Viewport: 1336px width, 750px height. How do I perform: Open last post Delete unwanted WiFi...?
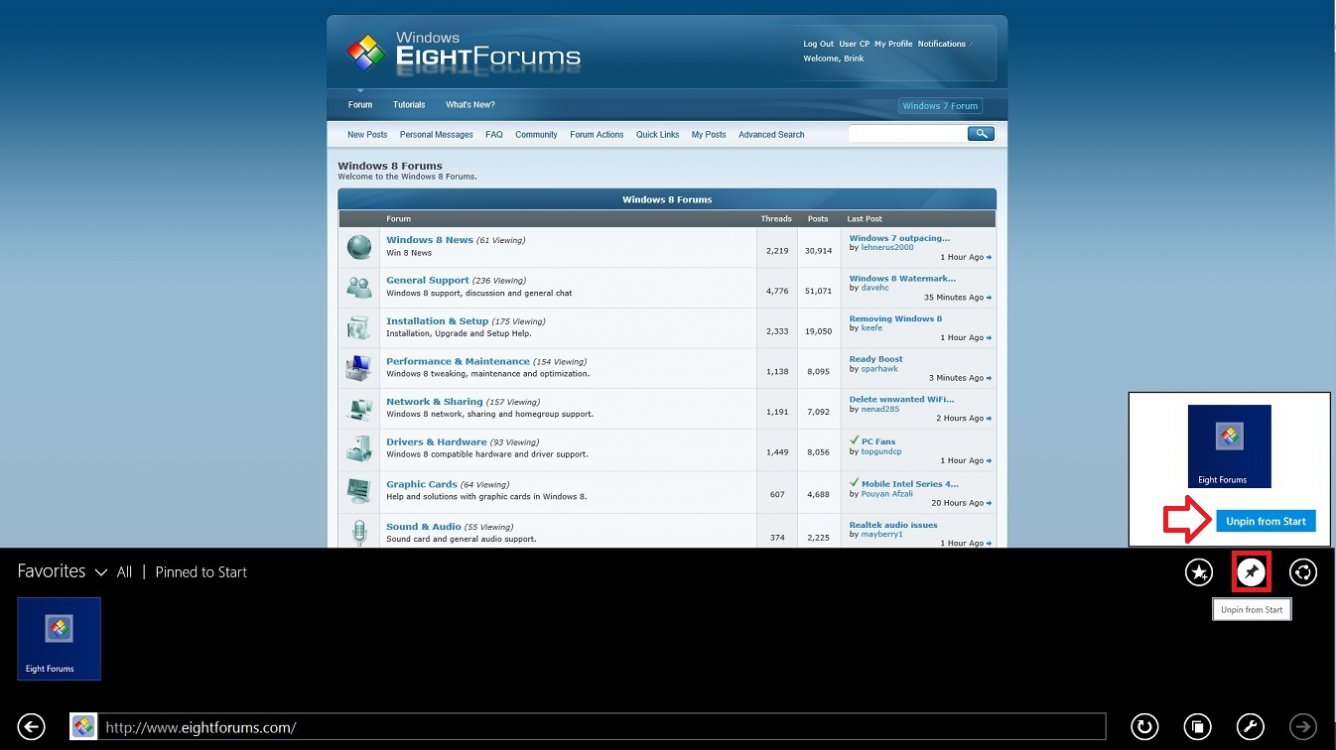click(901, 399)
